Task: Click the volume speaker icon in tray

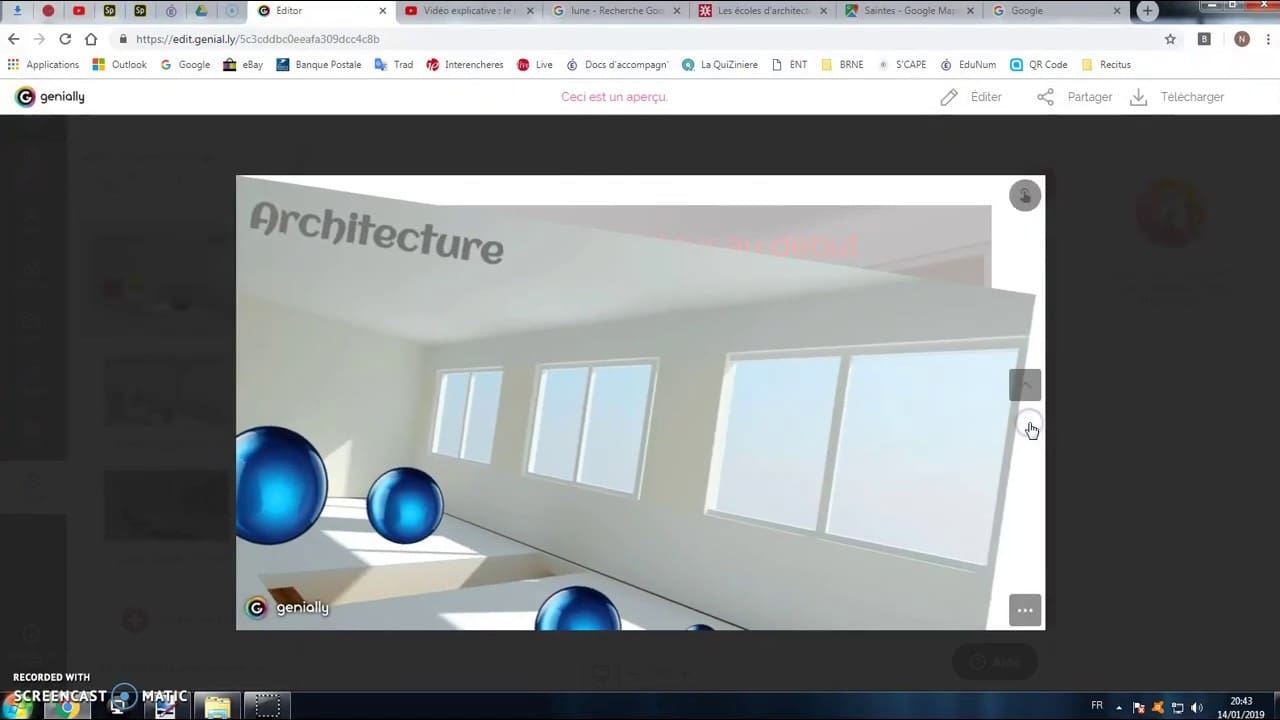Action: (x=1197, y=707)
